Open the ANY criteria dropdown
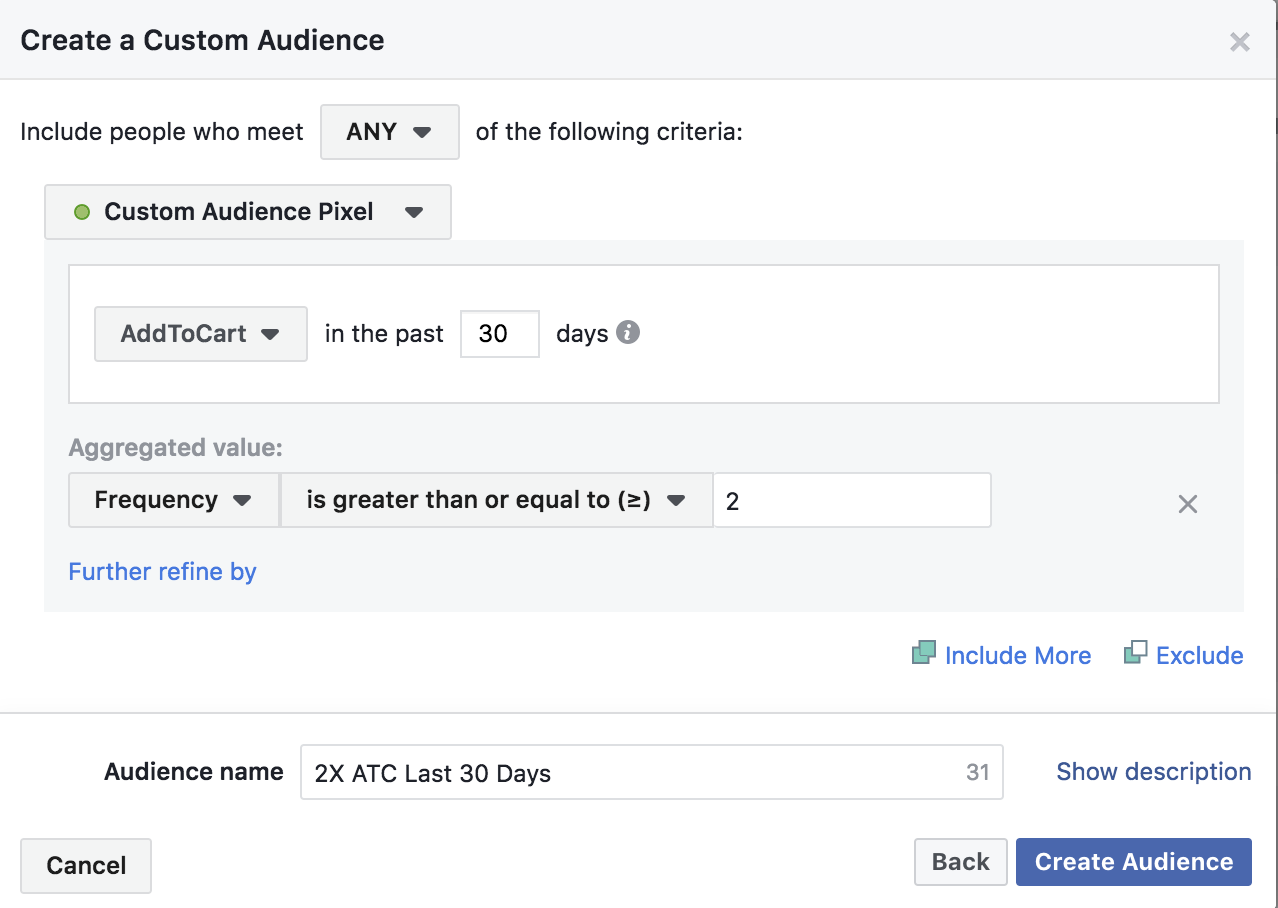The height and width of the screenshot is (908, 1278). [x=390, y=132]
